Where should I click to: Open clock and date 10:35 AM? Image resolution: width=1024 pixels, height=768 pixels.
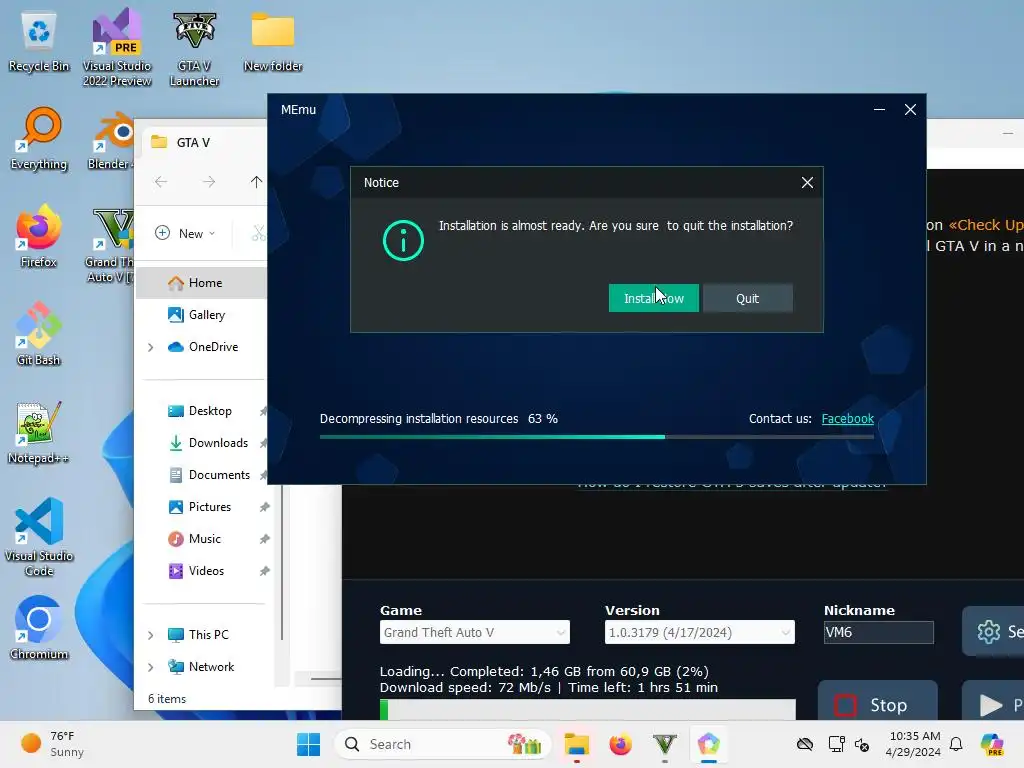coord(913,744)
